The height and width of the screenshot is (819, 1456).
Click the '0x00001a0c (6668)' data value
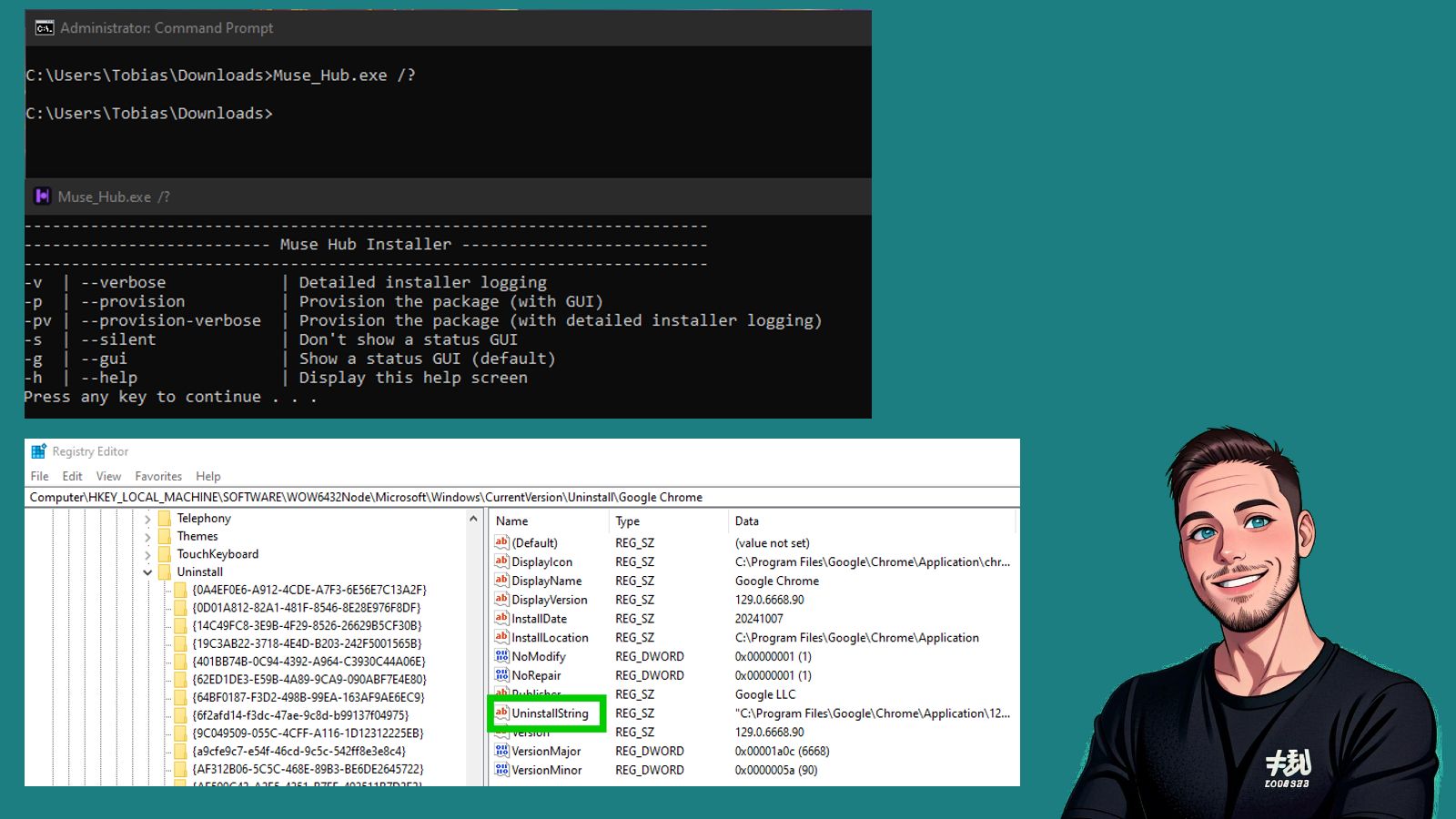pyautogui.click(x=782, y=751)
